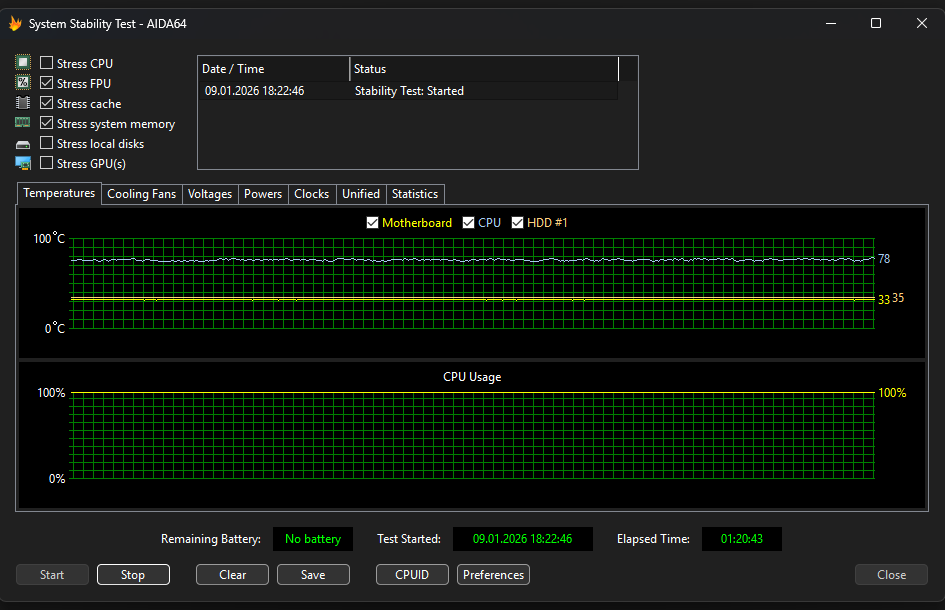
Task: Switch to the Cooling Fans tab
Action: click(142, 194)
